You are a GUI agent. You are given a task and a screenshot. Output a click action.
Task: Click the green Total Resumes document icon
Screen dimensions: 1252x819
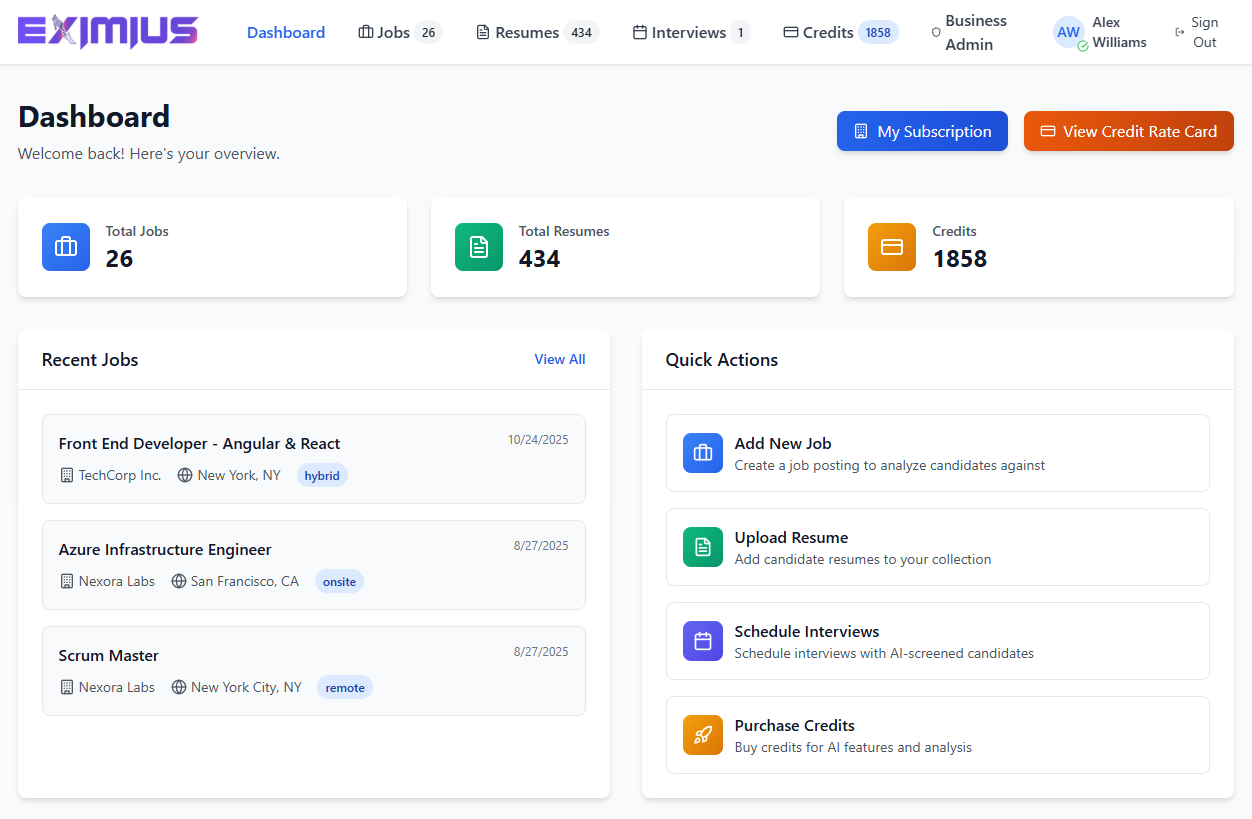click(479, 247)
